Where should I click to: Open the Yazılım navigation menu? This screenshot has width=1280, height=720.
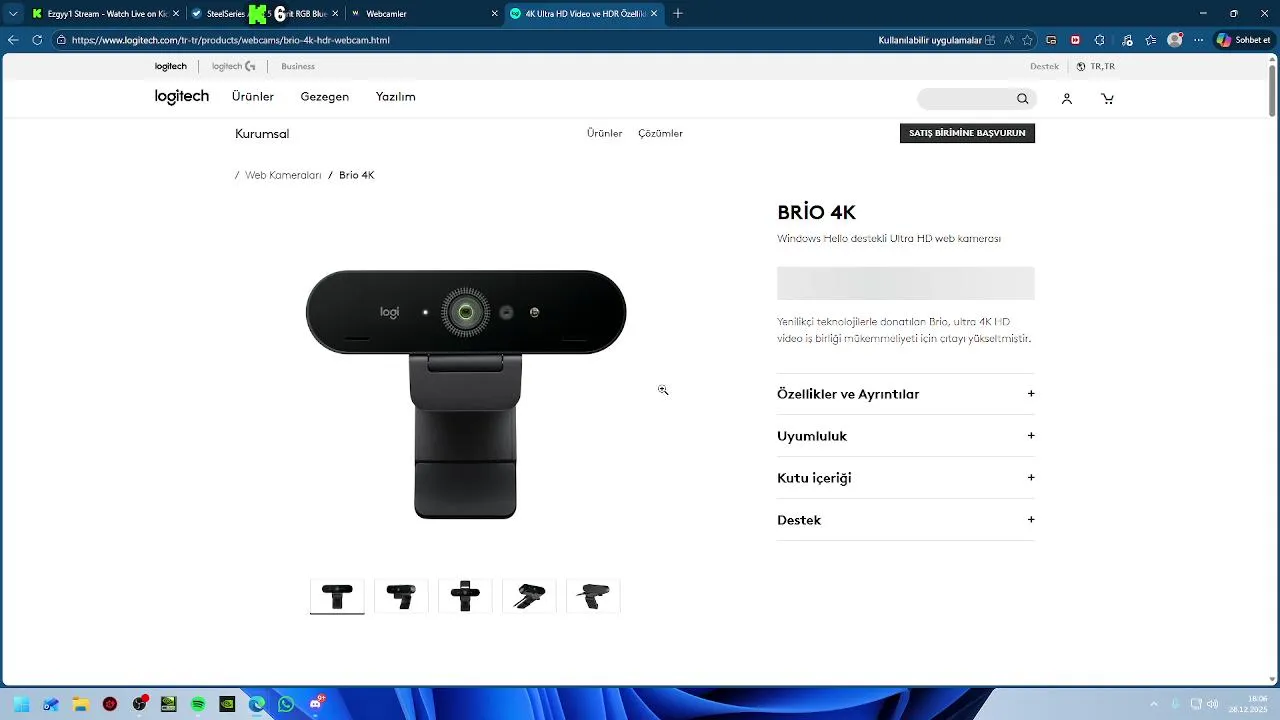pyautogui.click(x=396, y=97)
